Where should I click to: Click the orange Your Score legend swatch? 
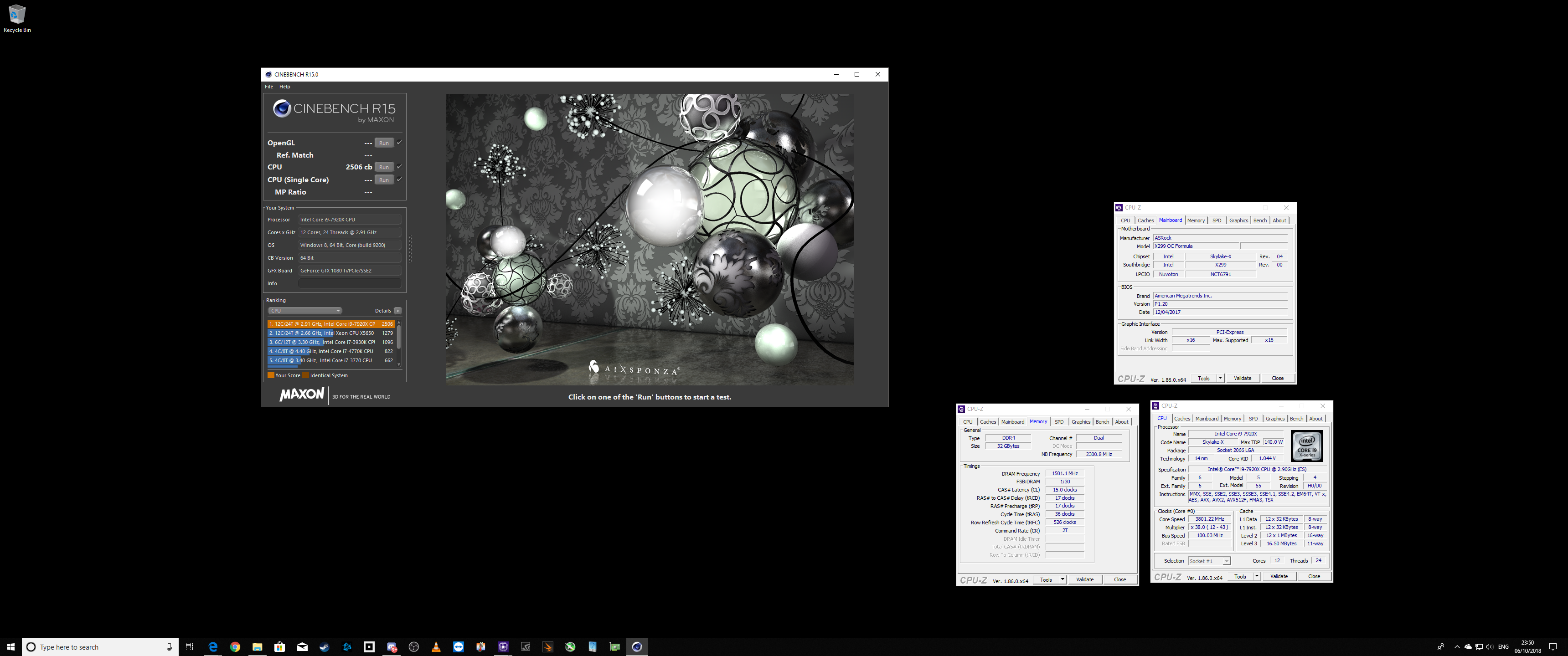tap(271, 375)
